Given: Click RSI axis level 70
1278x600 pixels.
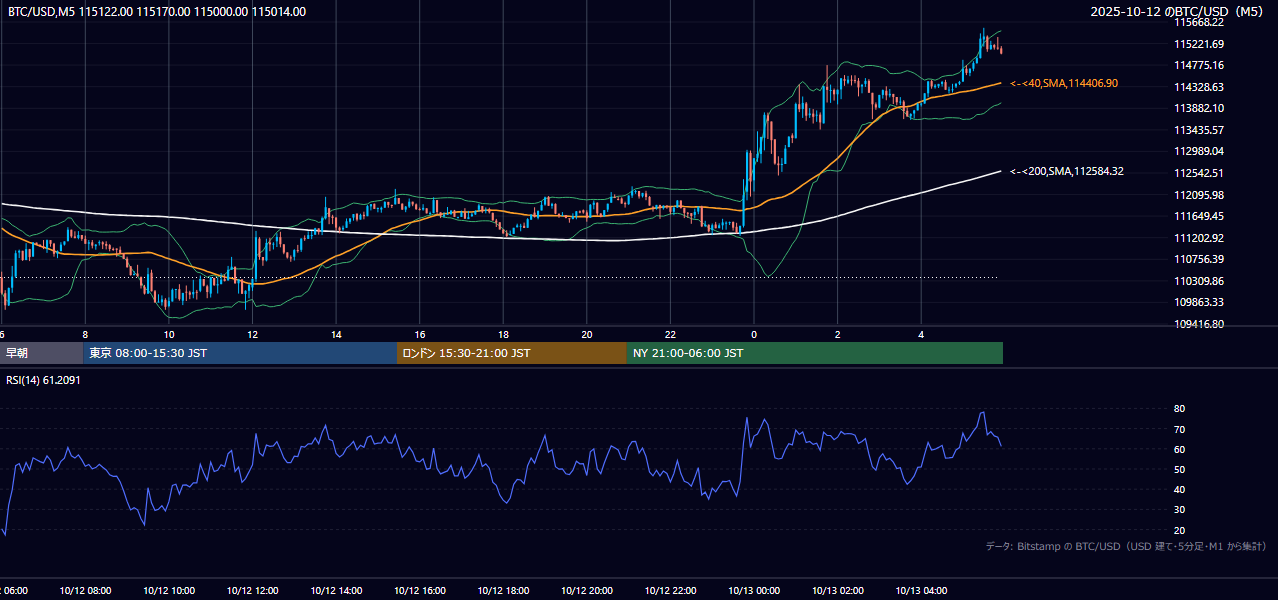Looking at the screenshot, I should pos(1179,429).
